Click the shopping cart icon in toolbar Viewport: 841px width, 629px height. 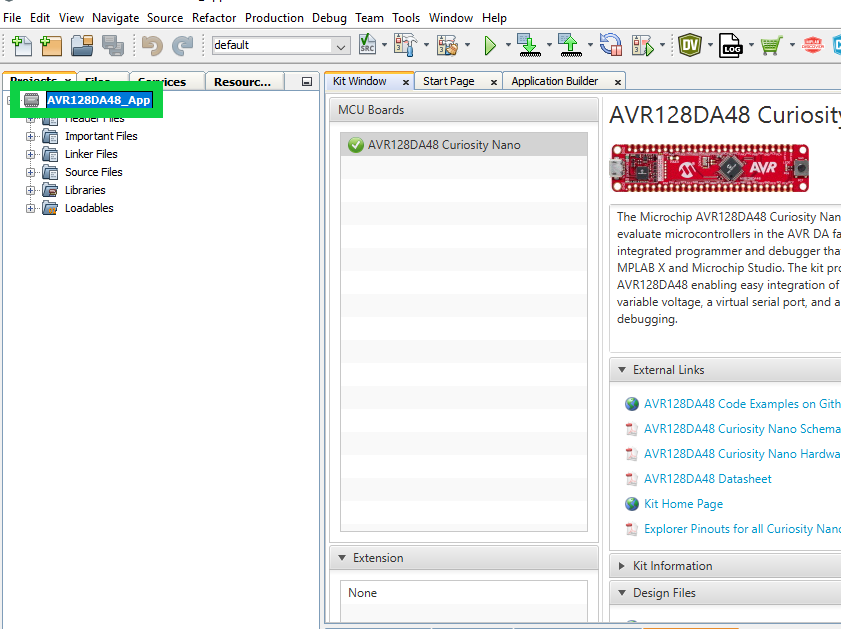point(770,45)
